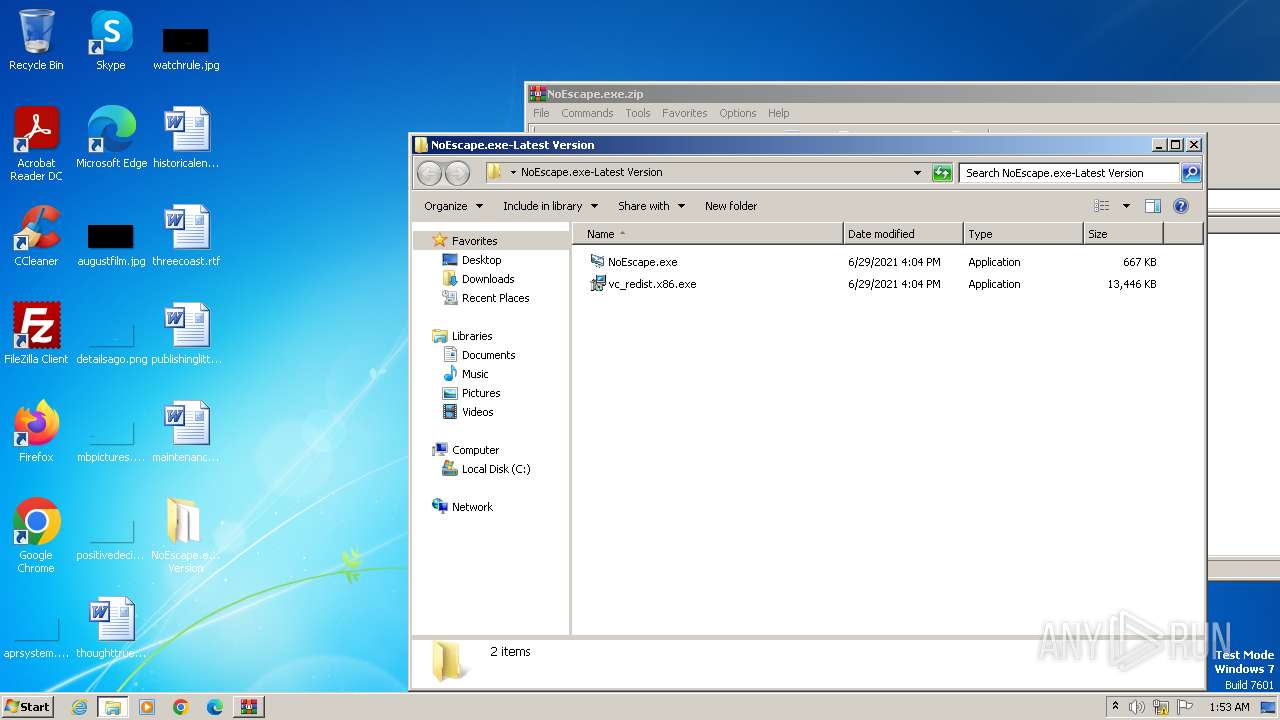Click the Search NoEscape.exe-Latest Version field
The image size is (1280, 720).
(x=1069, y=173)
